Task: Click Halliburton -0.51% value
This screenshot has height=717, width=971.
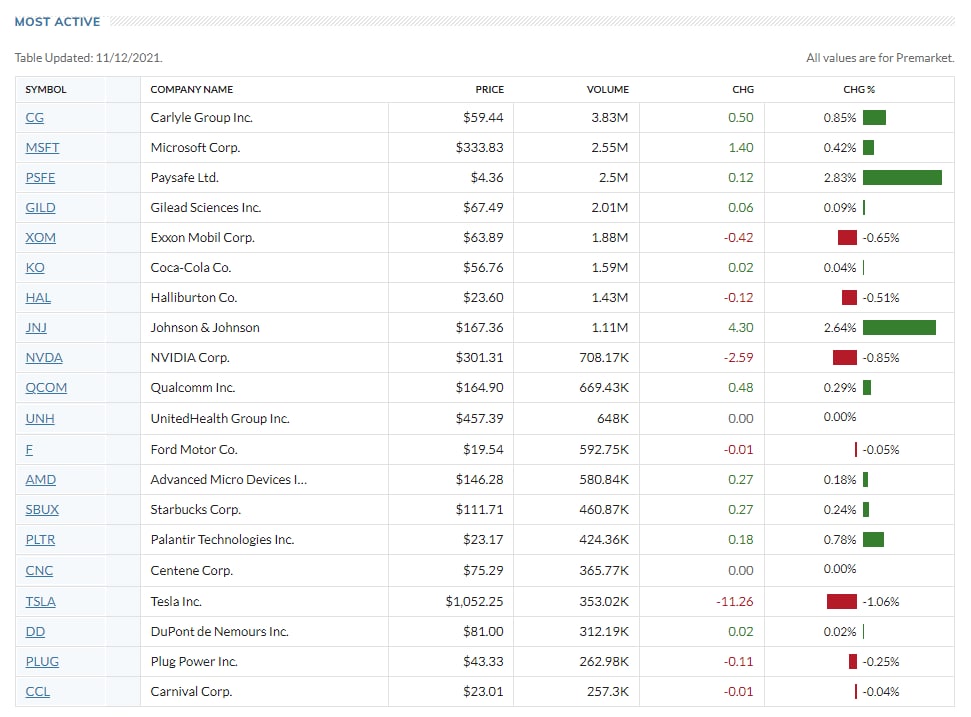Action: coord(881,298)
